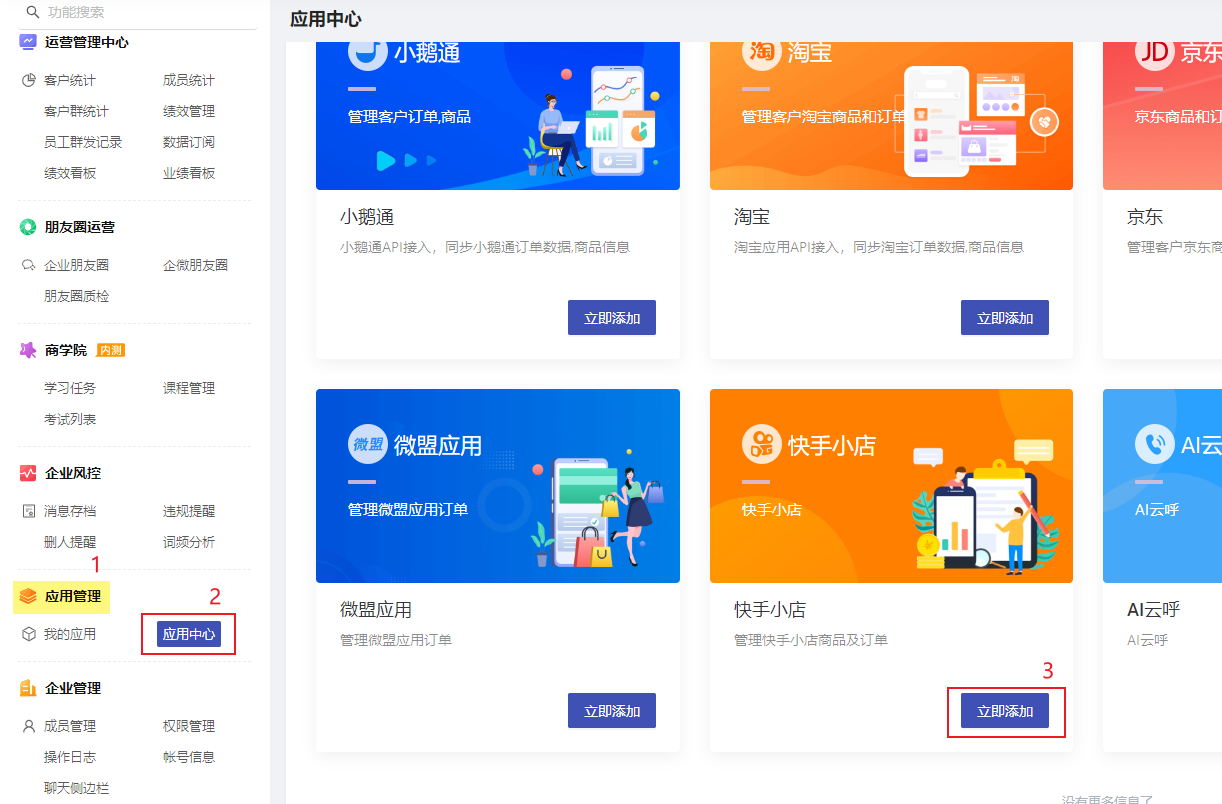Select 朋友圈质检
Viewport: 1222px width, 804px height.
(x=76, y=296)
